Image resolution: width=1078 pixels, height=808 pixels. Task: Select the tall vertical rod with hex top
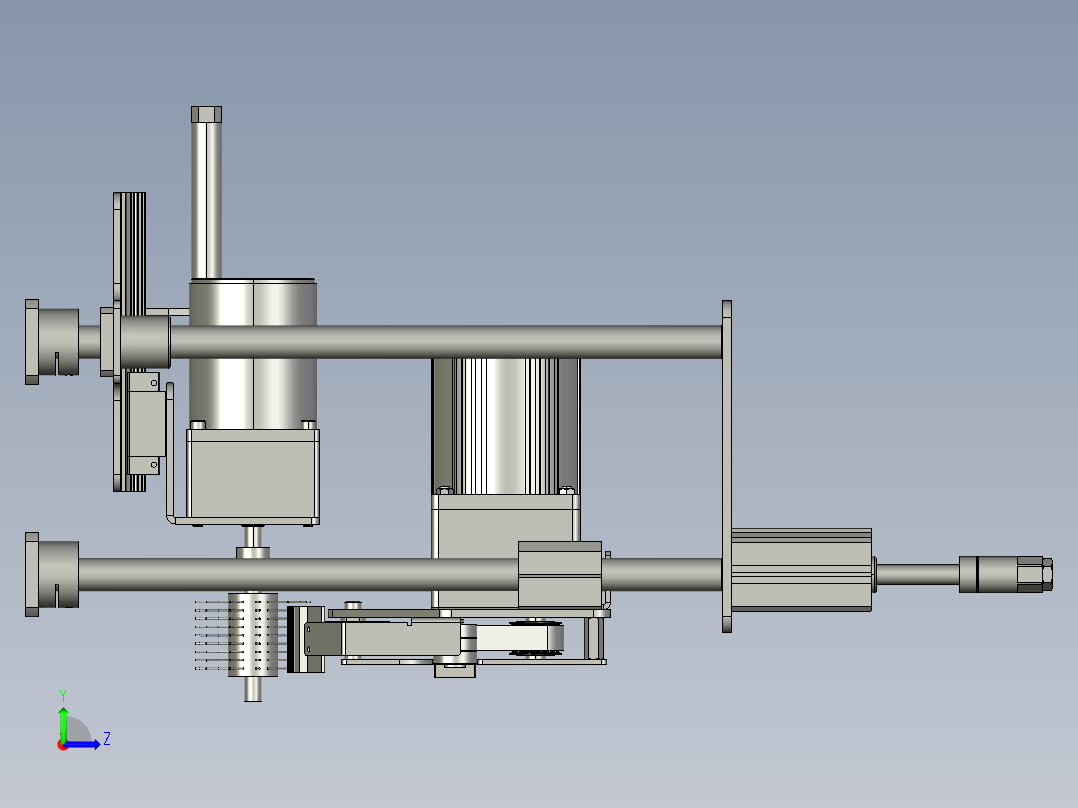(206, 192)
